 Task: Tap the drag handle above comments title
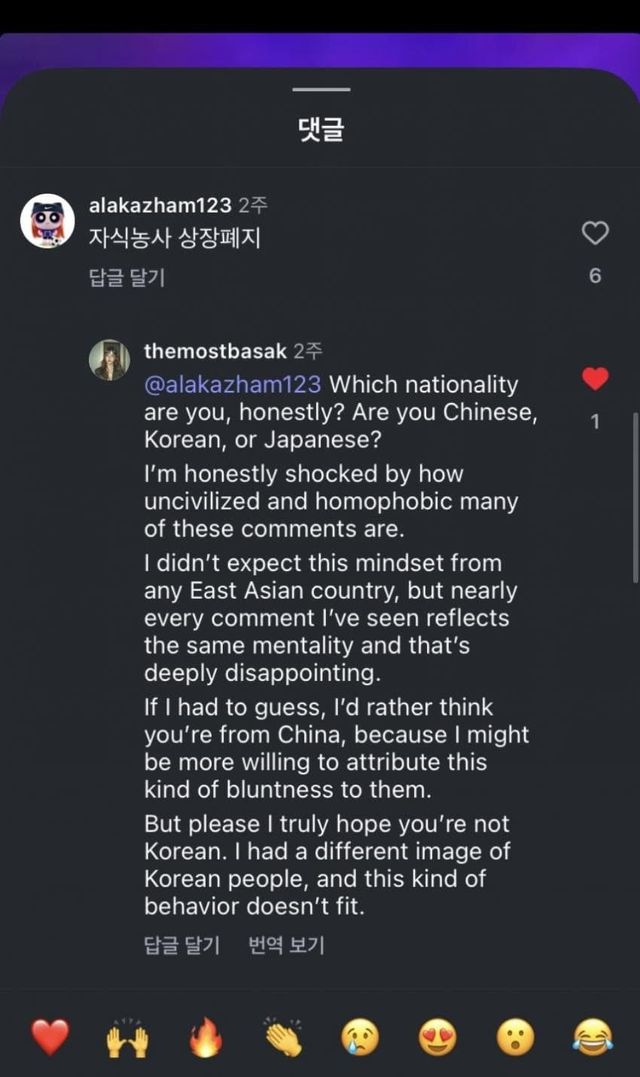(x=321, y=89)
